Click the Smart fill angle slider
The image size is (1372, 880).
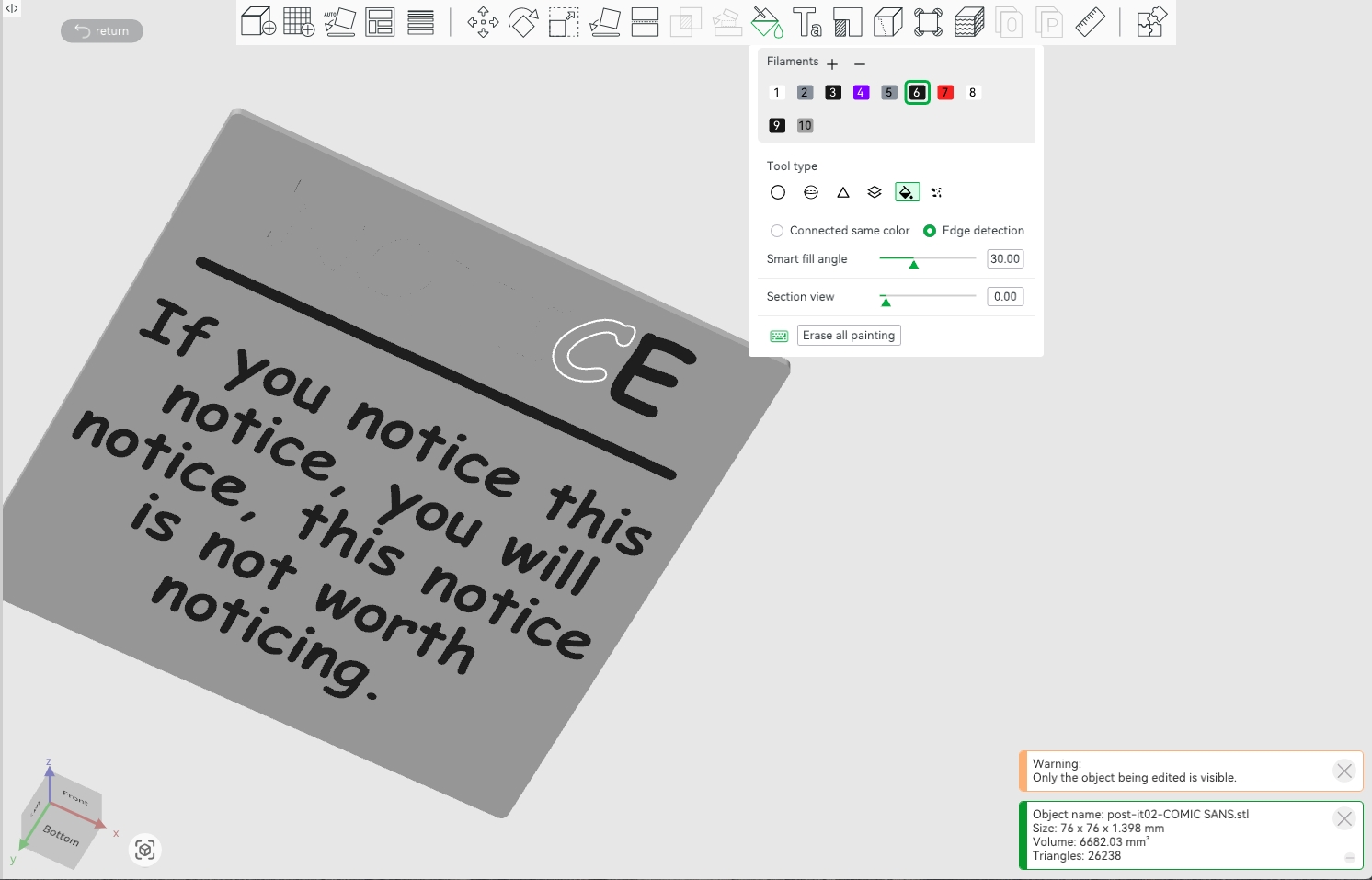point(928,259)
